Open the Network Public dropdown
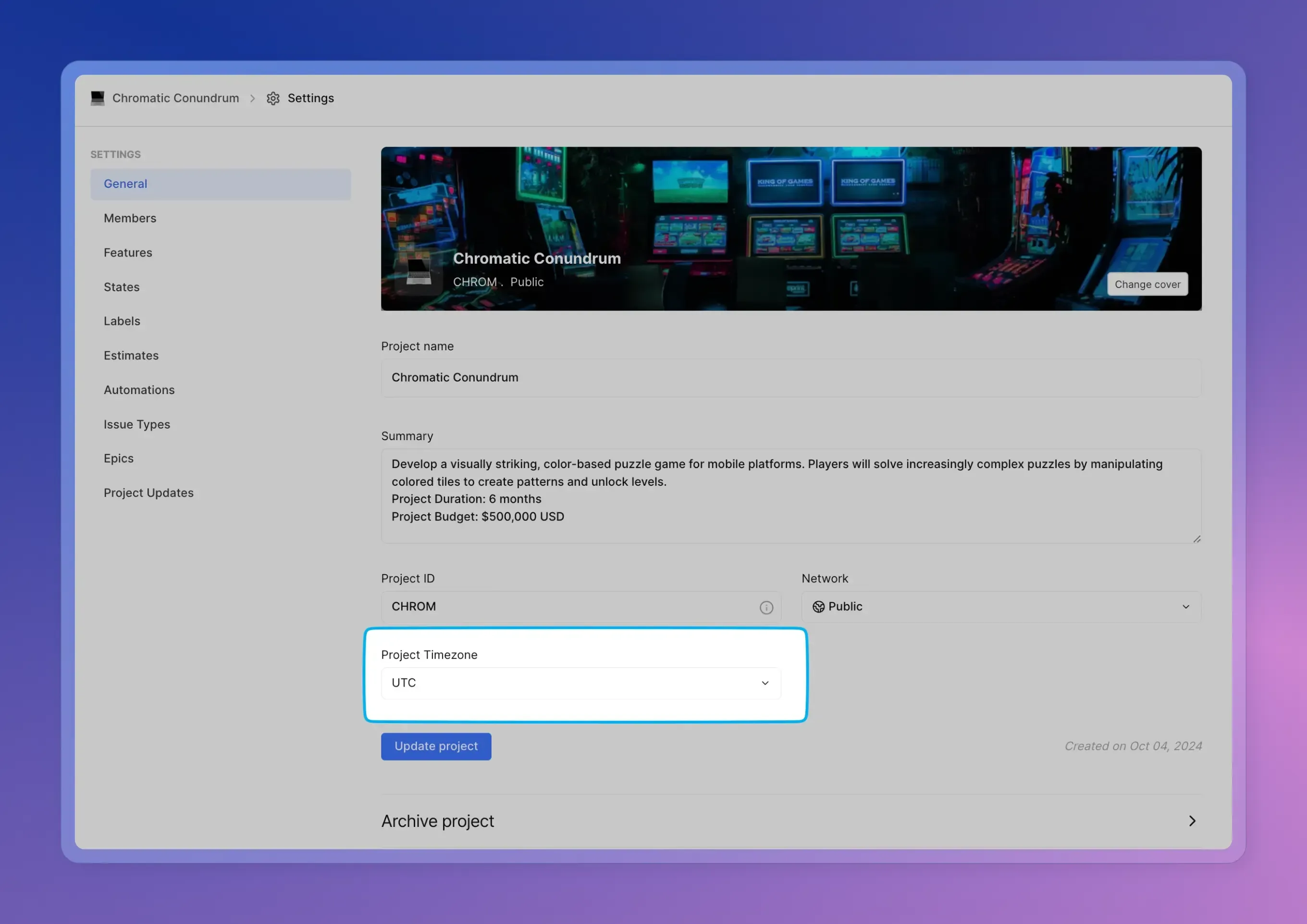Image resolution: width=1307 pixels, height=924 pixels. [x=1001, y=607]
